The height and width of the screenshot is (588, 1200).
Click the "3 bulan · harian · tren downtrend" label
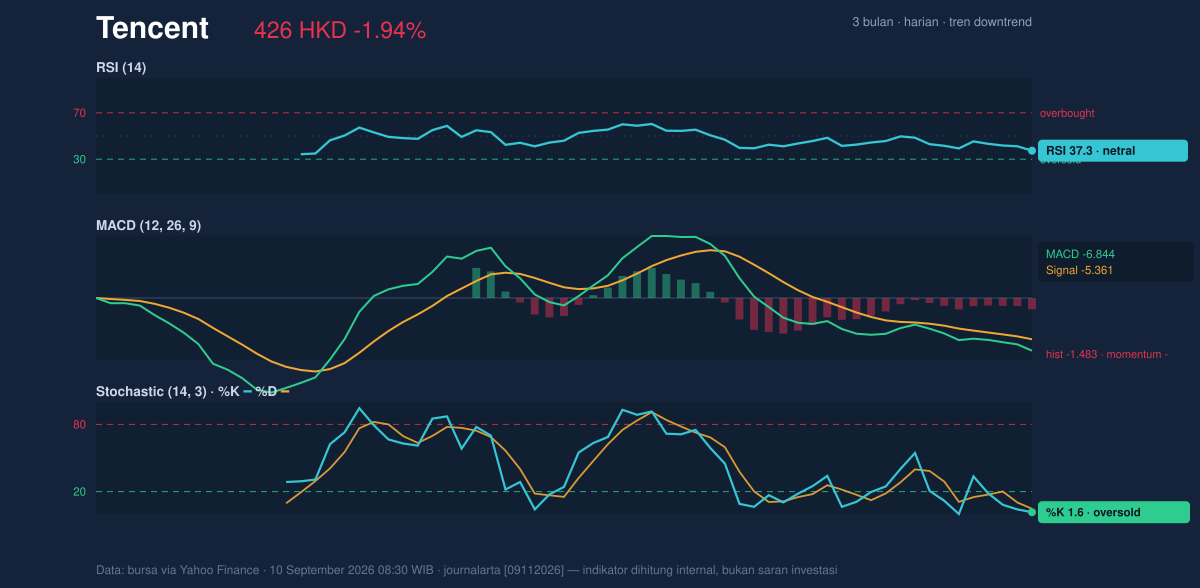point(942,22)
